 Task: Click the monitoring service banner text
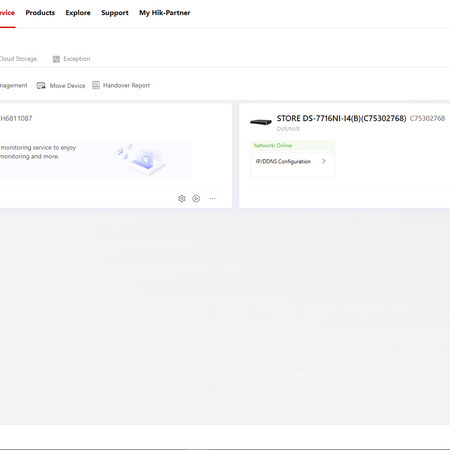click(x=38, y=152)
